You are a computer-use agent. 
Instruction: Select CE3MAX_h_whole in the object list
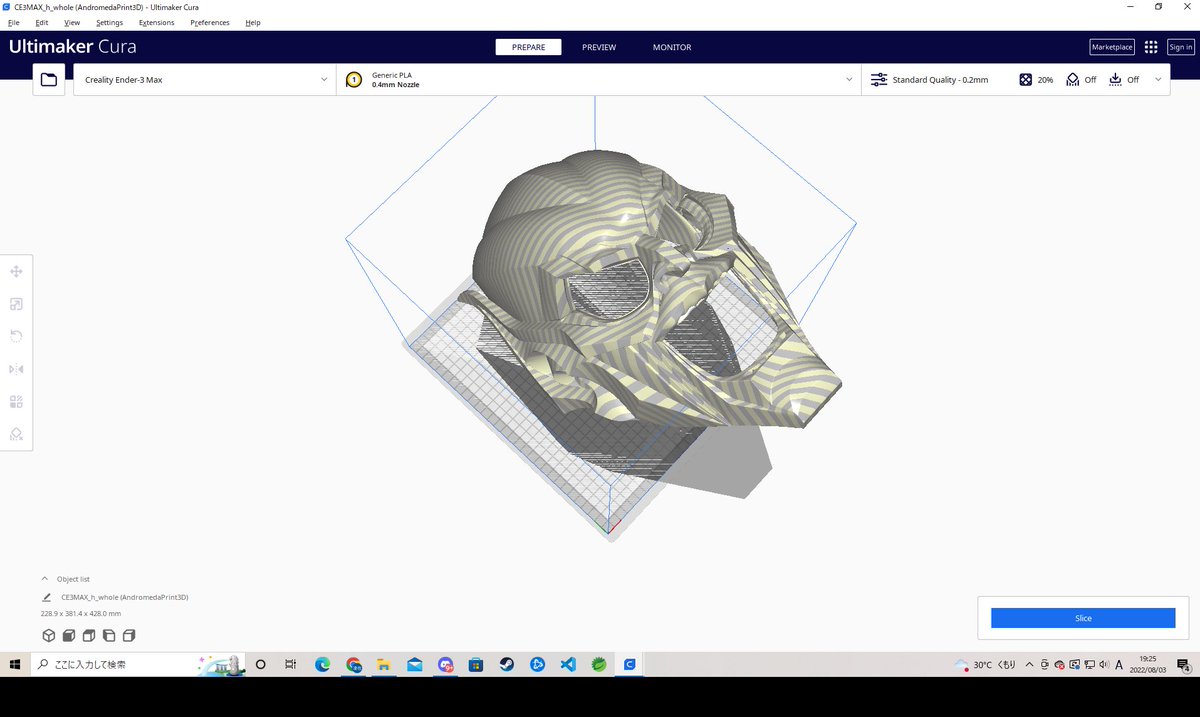pyautogui.click(x=124, y=597)
